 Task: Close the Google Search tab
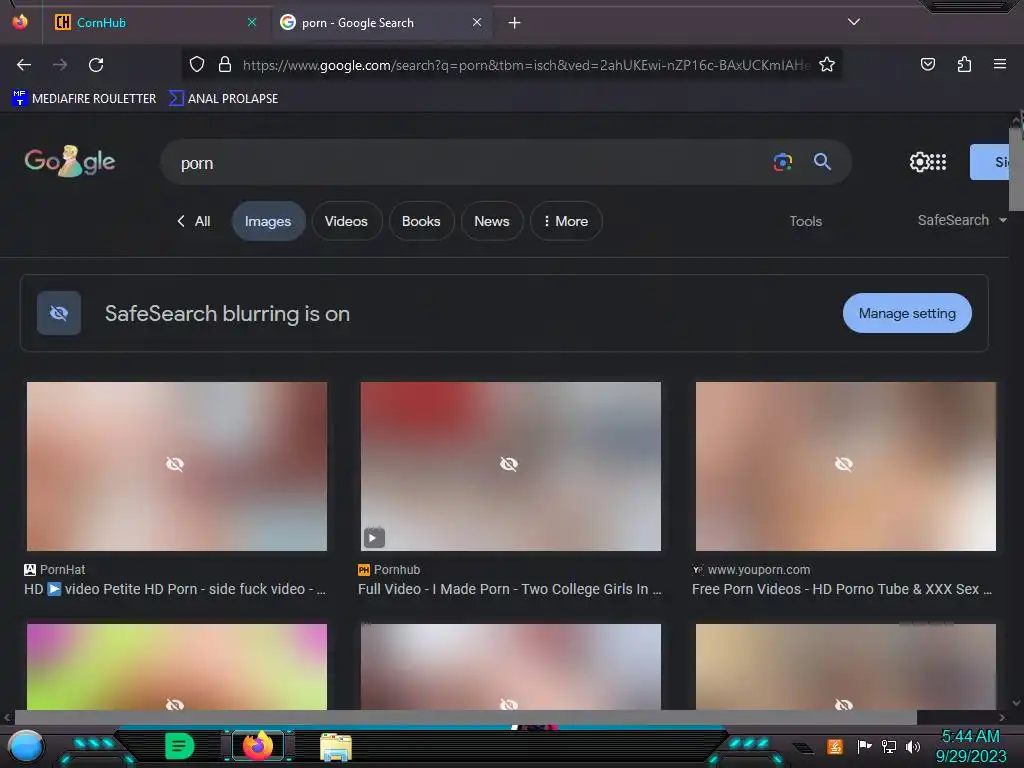(x=477, y=22)
